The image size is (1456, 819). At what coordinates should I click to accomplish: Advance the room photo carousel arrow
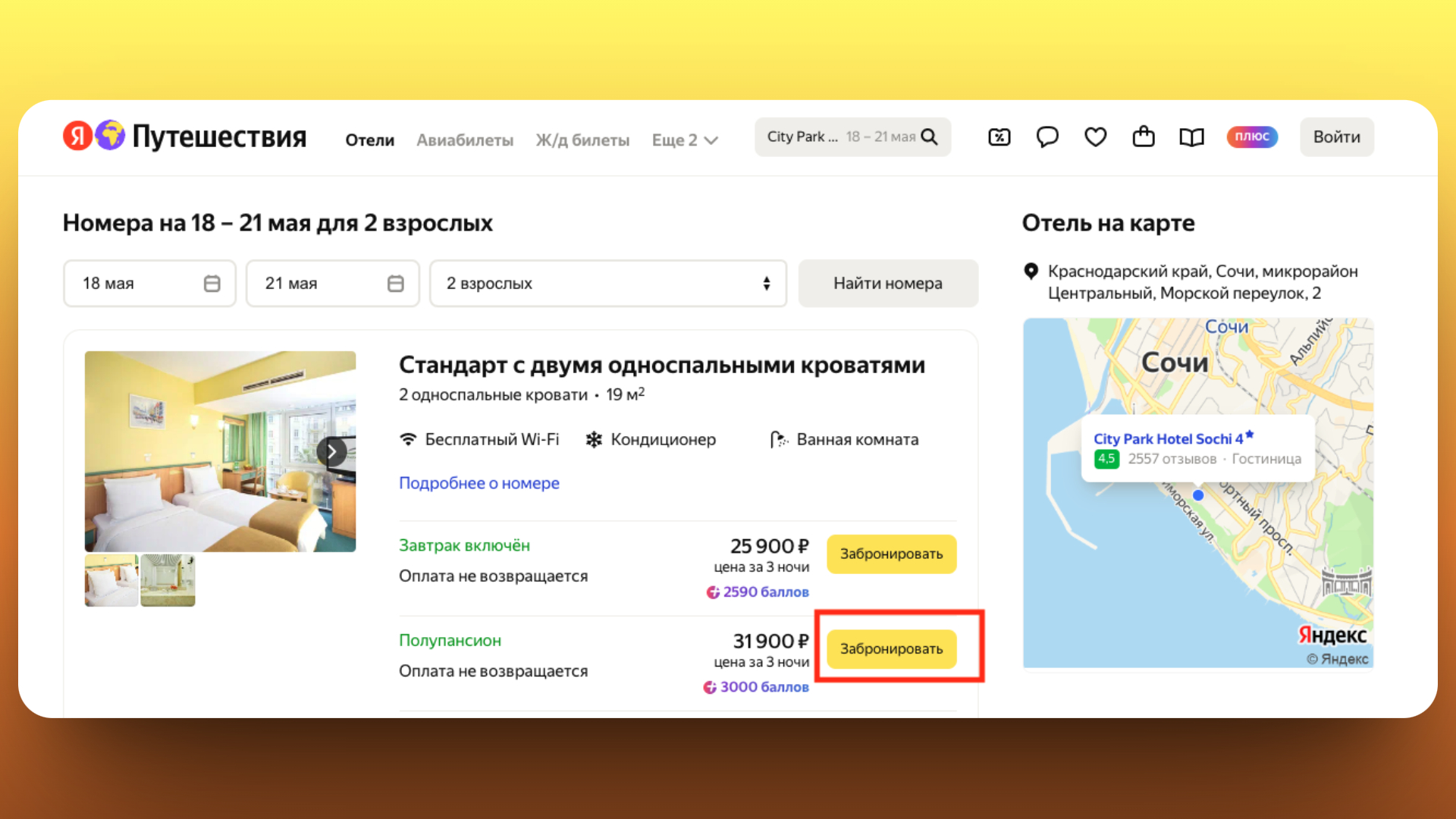[331, 450]
